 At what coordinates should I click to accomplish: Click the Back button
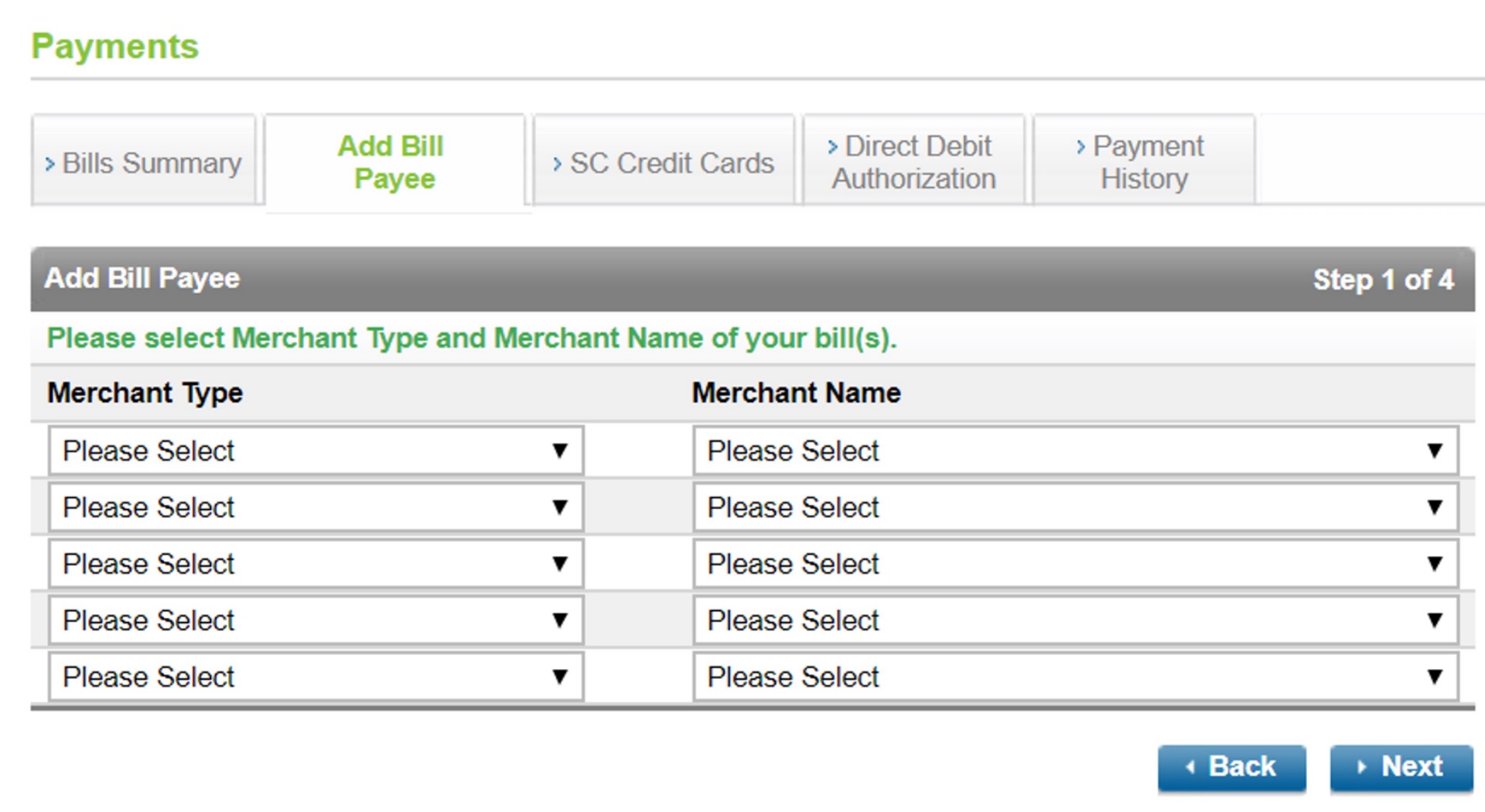coord(1232,766)
